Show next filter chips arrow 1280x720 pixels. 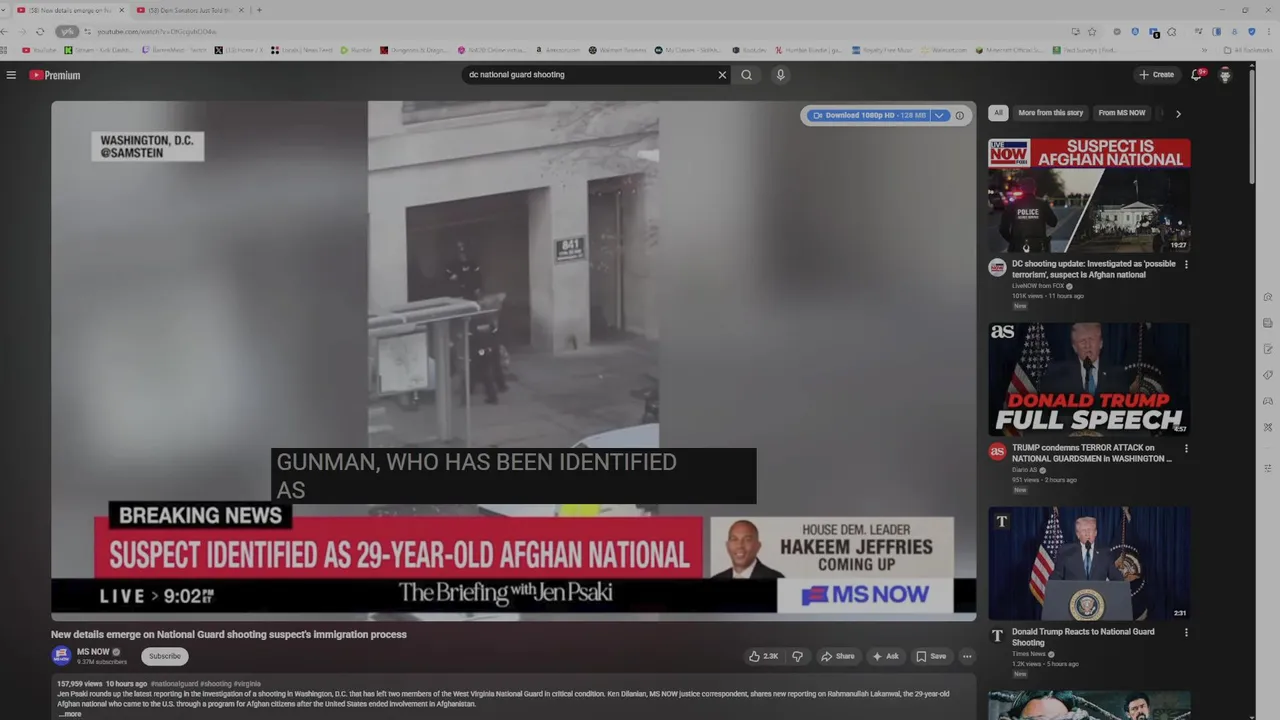[1178, 114]
